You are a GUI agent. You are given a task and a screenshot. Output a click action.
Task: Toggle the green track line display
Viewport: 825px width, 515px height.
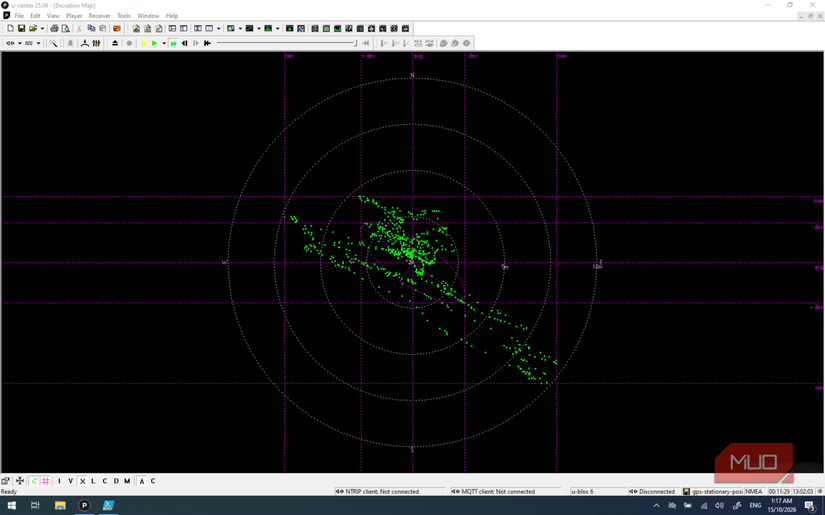coord(35,481)
